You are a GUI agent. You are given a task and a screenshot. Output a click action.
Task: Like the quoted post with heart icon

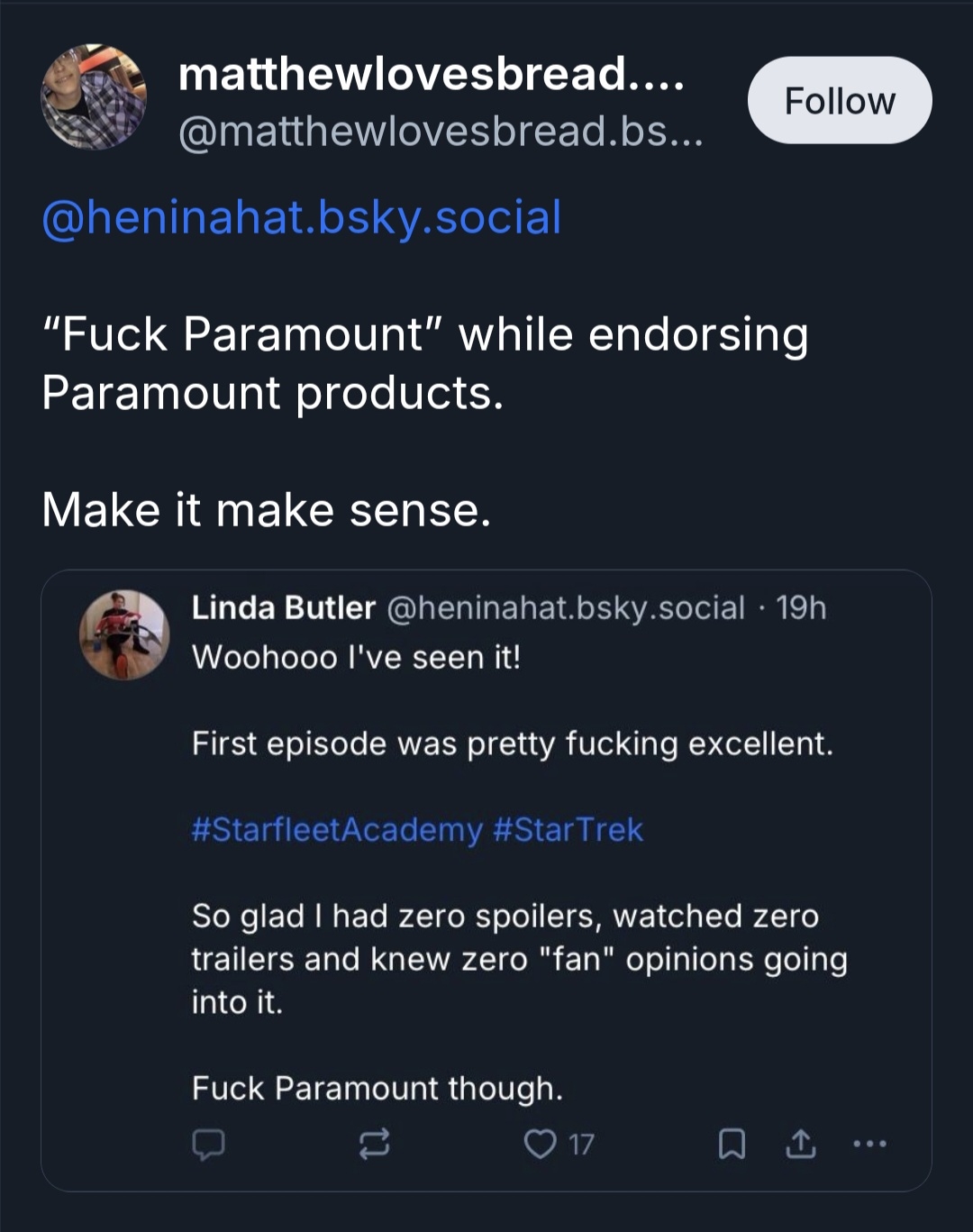(x=540, y=1144)
